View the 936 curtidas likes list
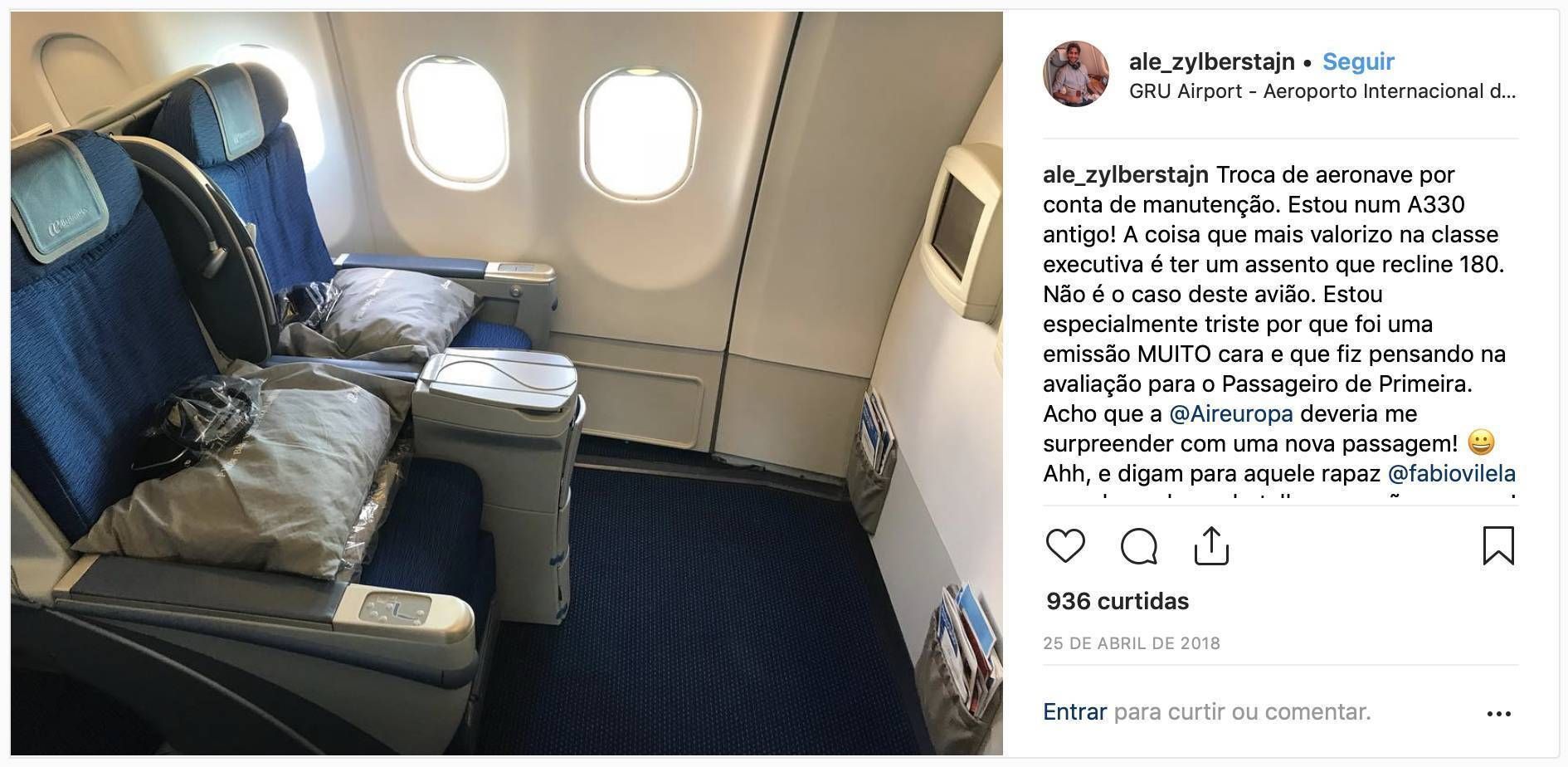This screenshot has height=767, width=1568. click(1118, 601)
